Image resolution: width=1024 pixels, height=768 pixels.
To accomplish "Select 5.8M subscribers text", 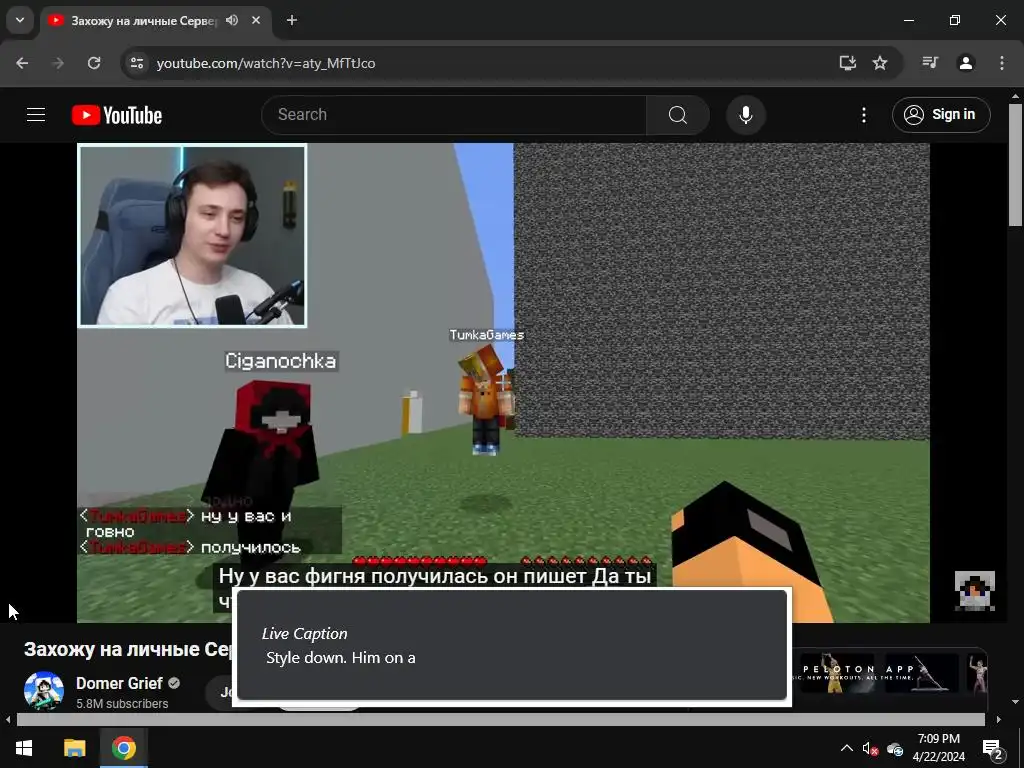I will [122, 704].
